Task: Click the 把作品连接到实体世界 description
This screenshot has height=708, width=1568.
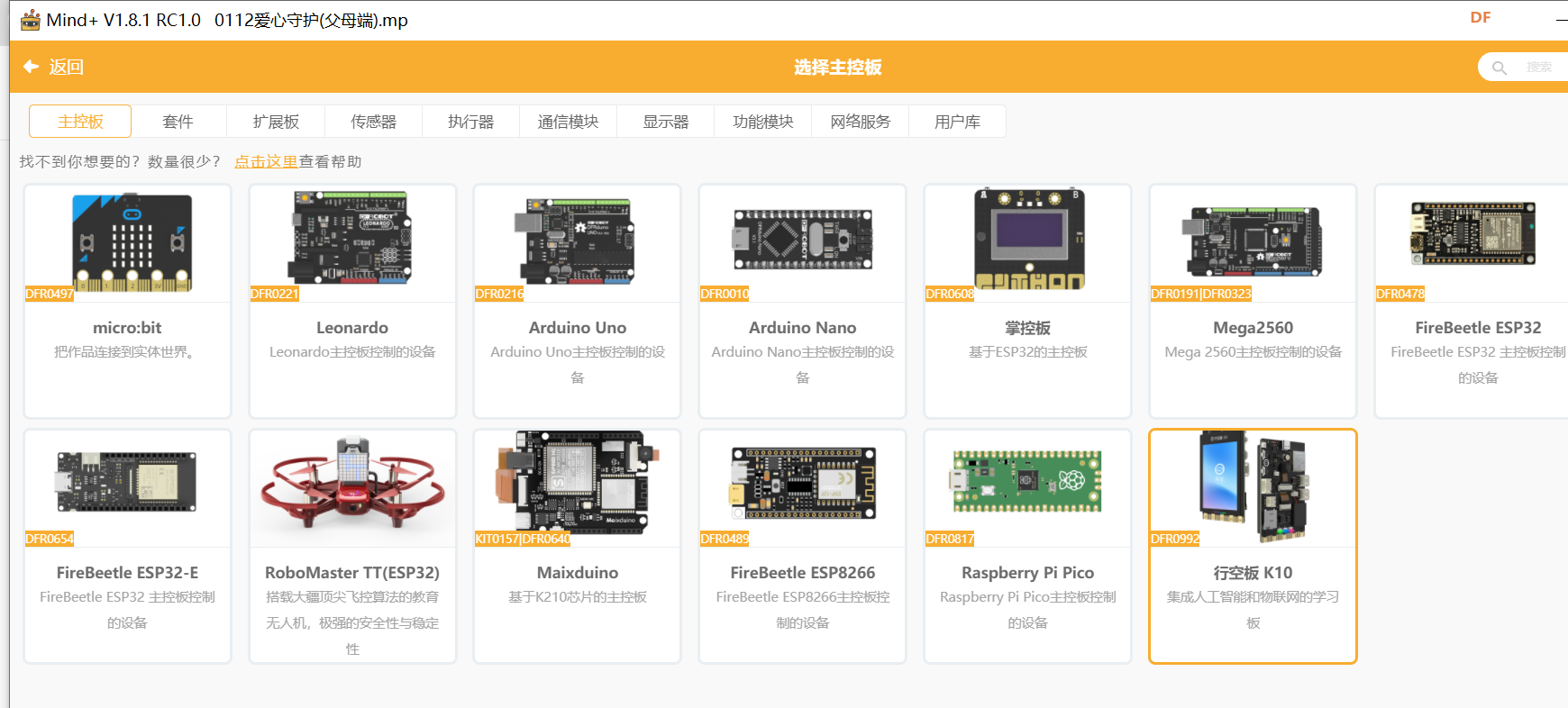Action: pyautogui.click(x=124, y=352)
